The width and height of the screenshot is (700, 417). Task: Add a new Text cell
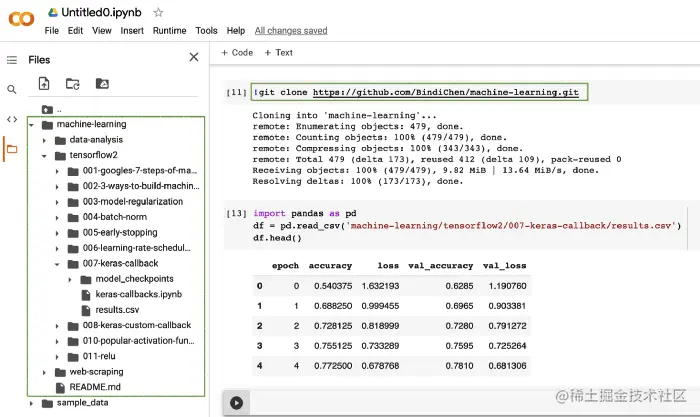click(x=279, y=53)
